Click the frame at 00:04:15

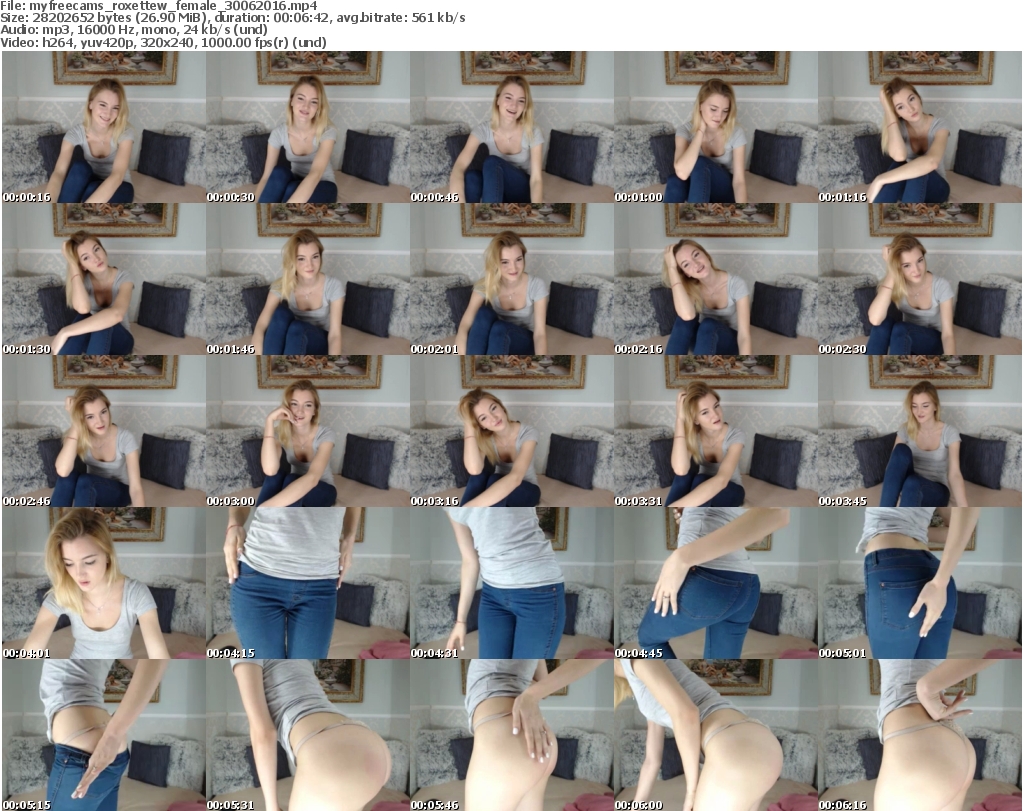pos(308,583)
